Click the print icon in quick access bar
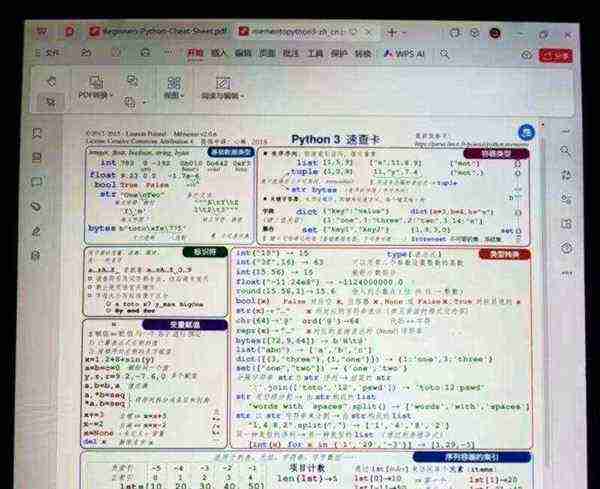Viewport: 600px width, 489px height. 145,53
